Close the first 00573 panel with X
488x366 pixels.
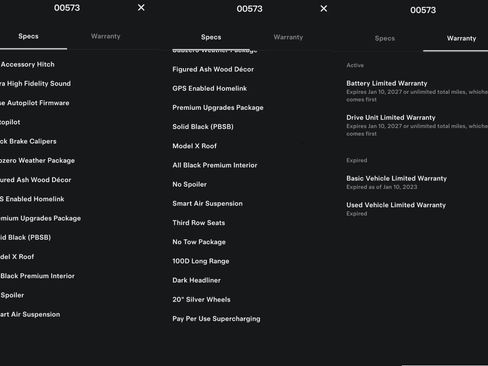[141, 7]
